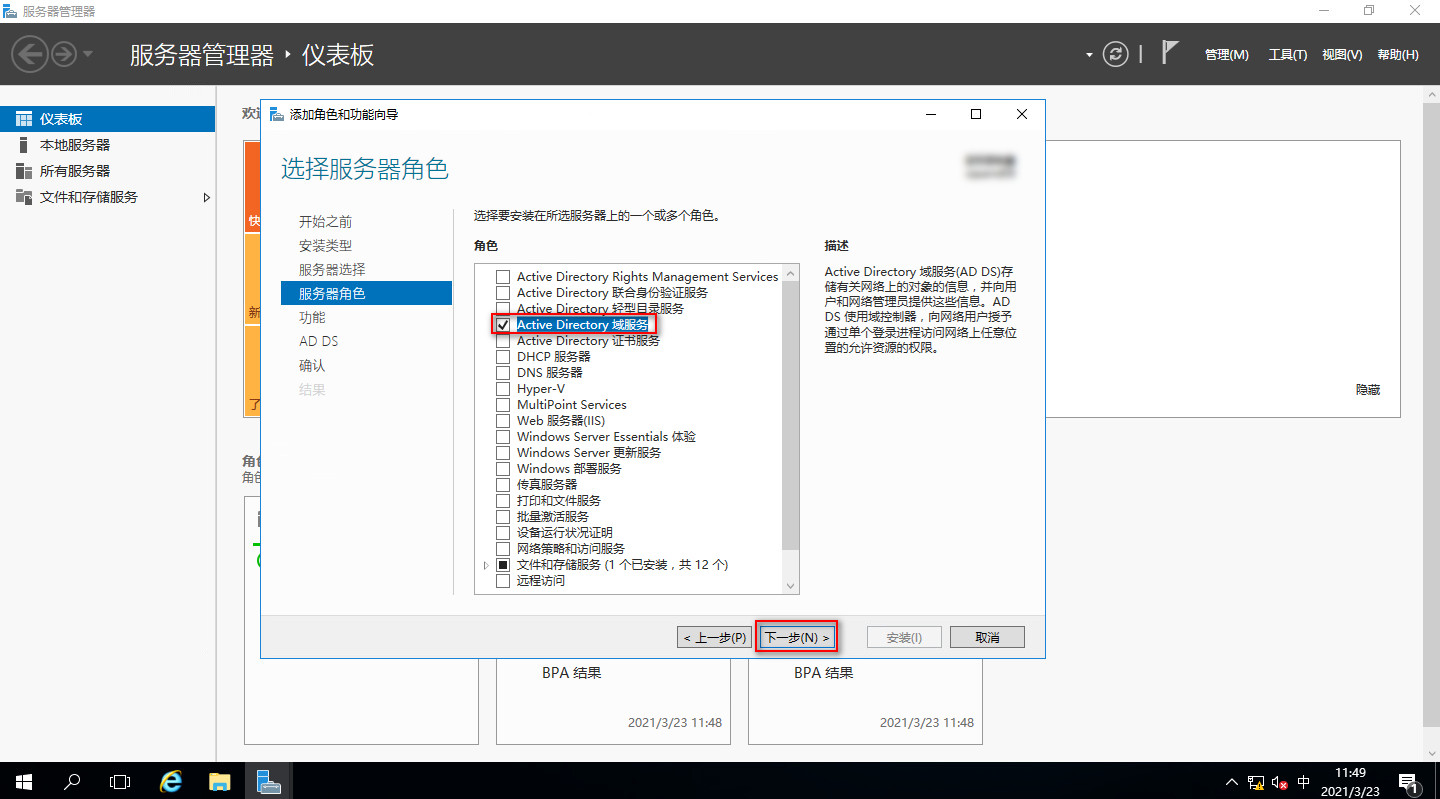Click the taskbar search icon
This screenshot has width=1440, height=799.
tap(72, 781)
